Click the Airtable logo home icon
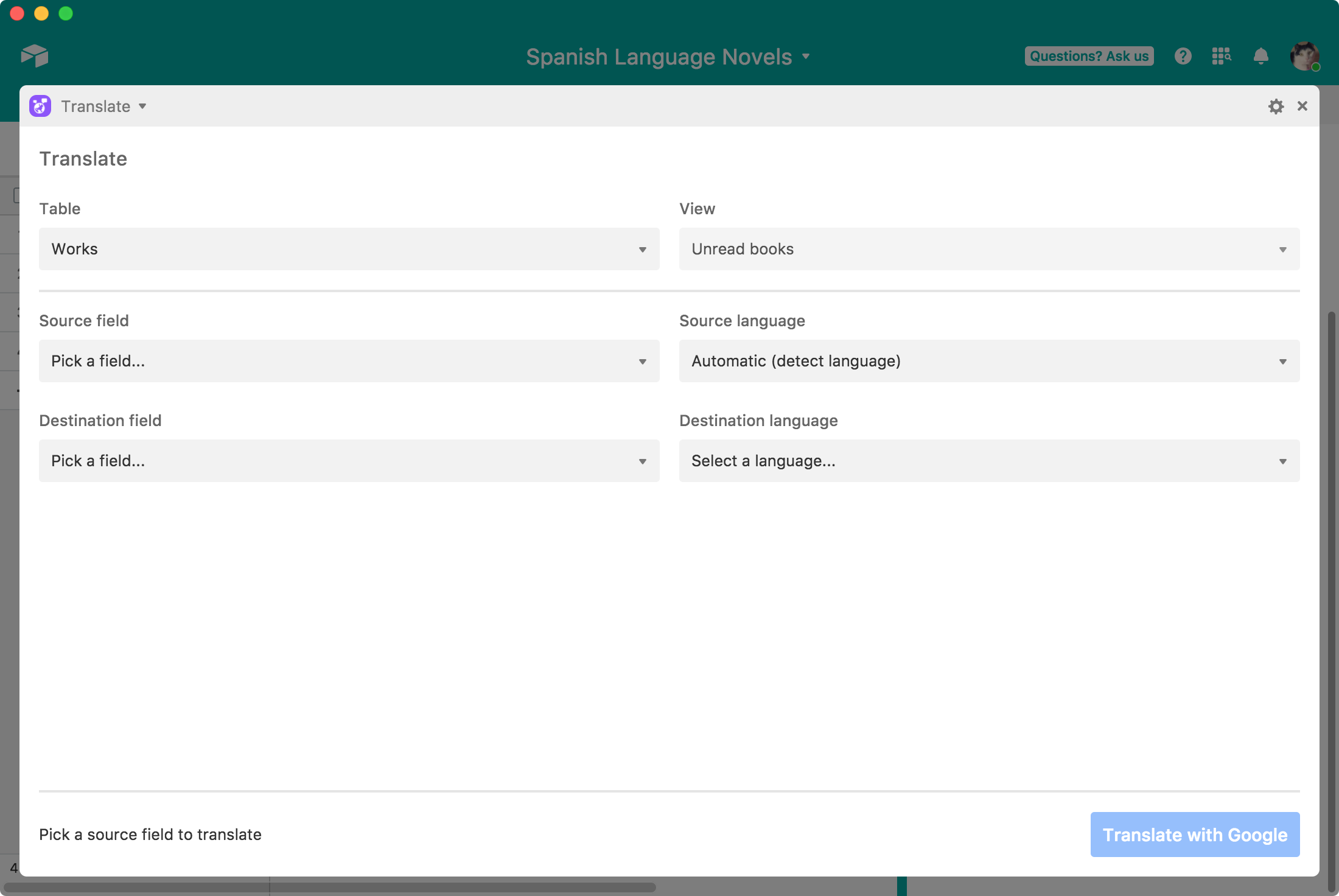The width and height of the screenshot is (1339, 896). pos(35,56)
